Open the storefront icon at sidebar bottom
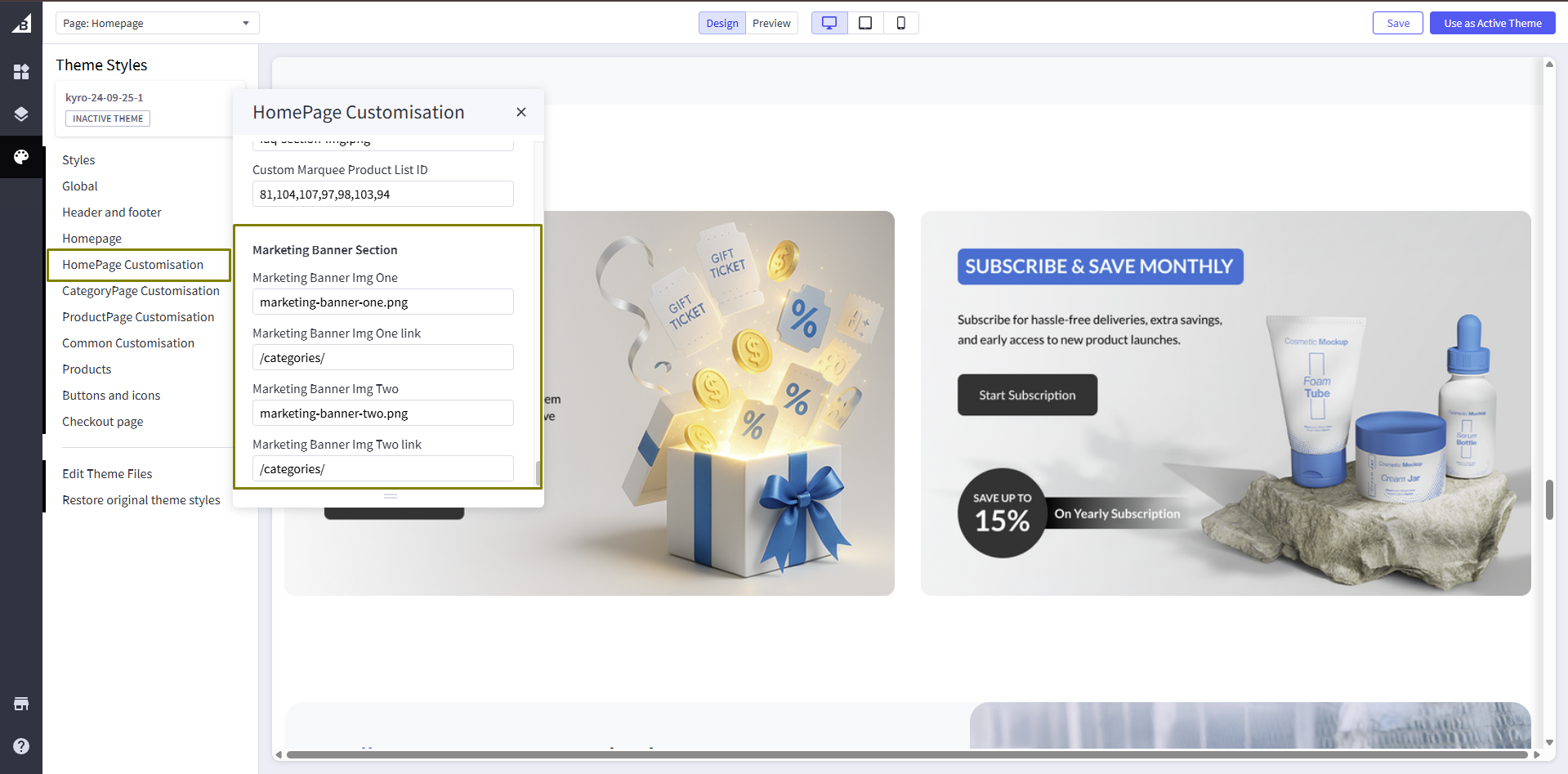The width and height of the screenshot is (1568, 774). click(x=21, y=704)
